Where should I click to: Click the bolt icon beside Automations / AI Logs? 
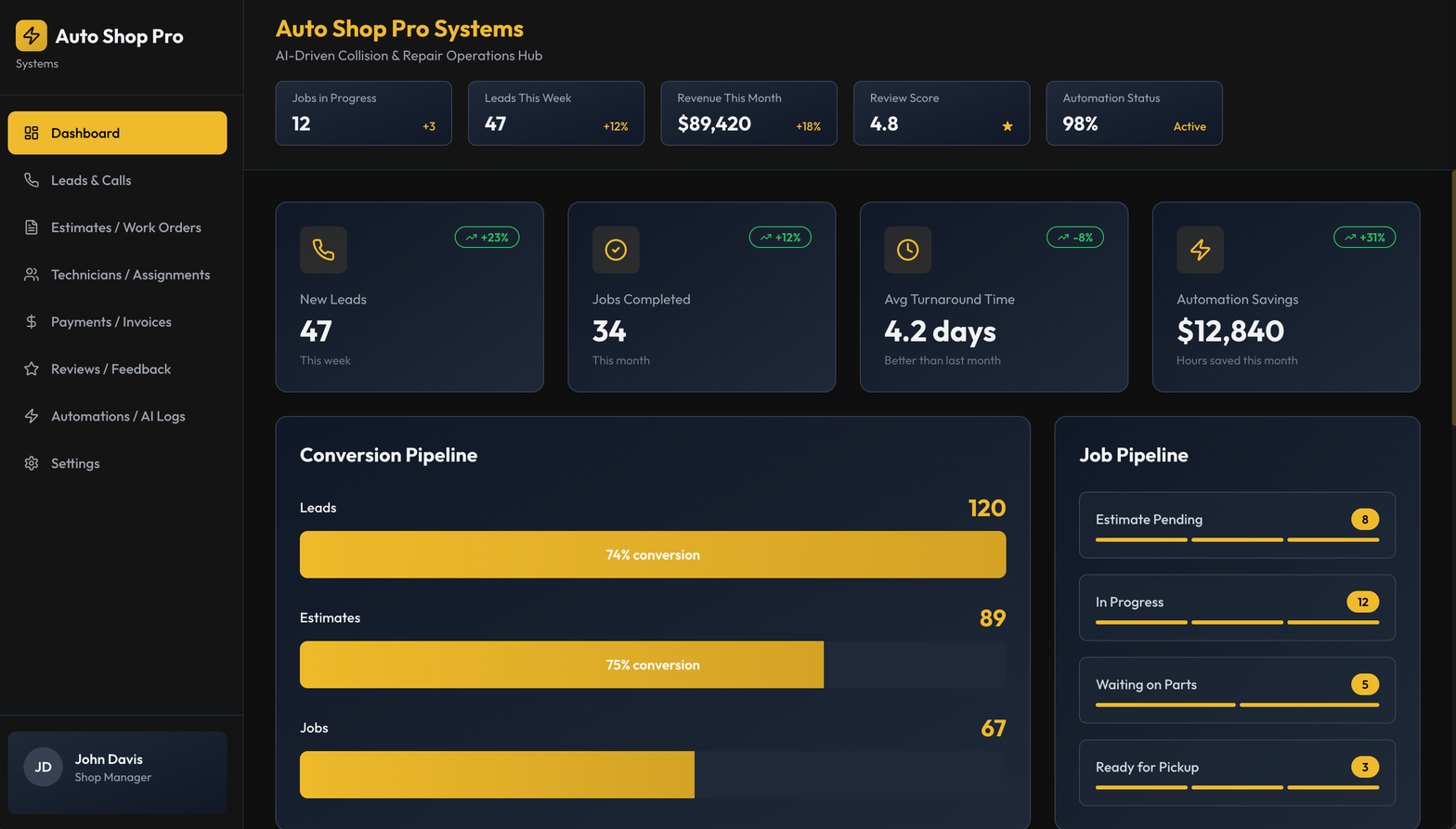pyautogui.click(x=32, y=416)
